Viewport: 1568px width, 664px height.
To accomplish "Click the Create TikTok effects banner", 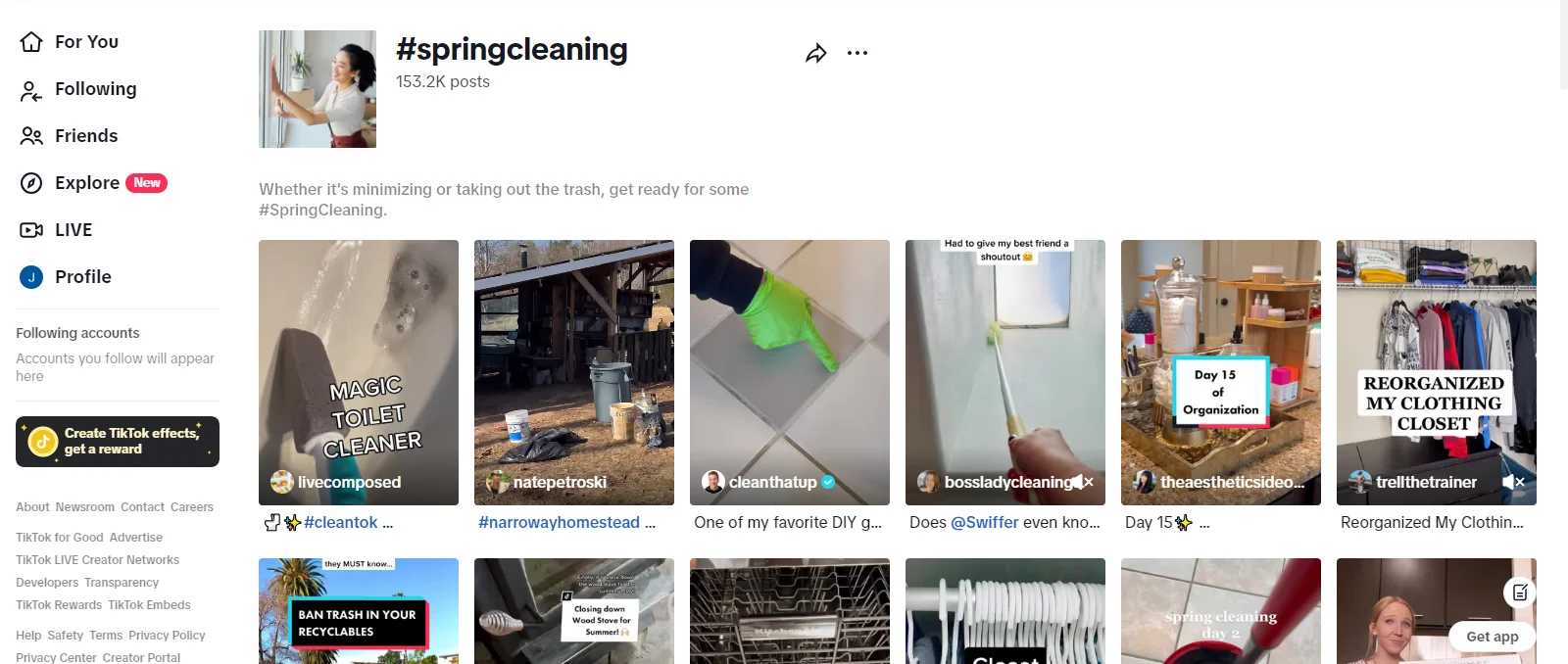I will tap(118, 442).
